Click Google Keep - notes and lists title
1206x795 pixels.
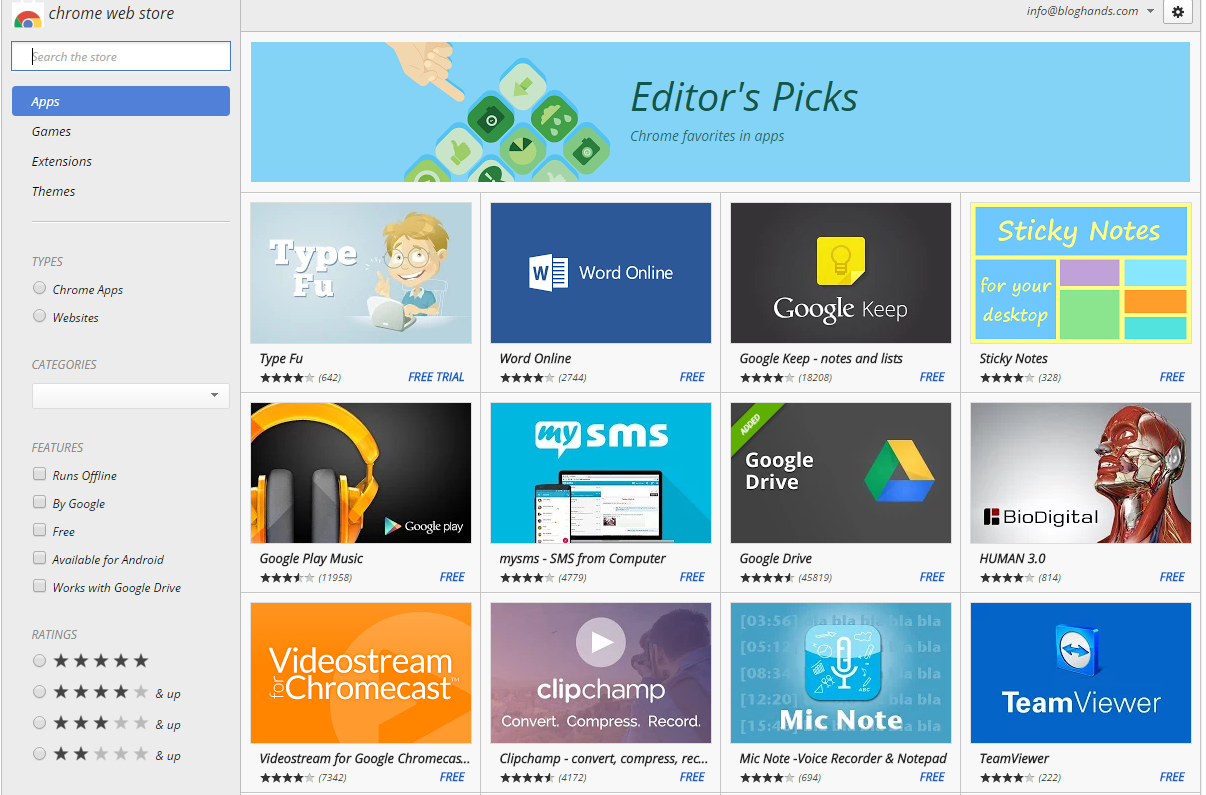click(821, 358)
